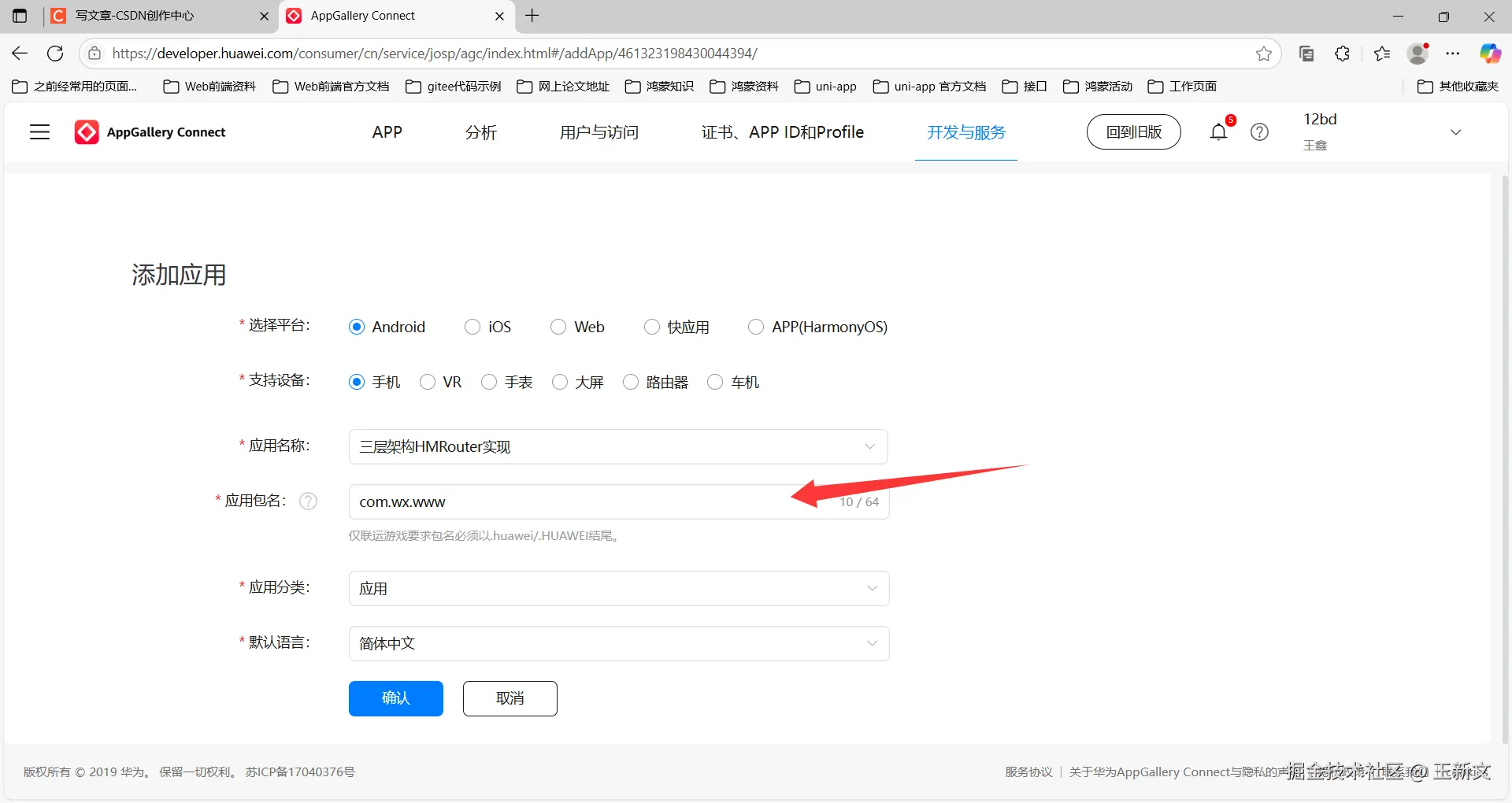Open the 其他收藏夹 folder
Viewport: 1512px width, 803px height.
click(x=1458, y=87)
